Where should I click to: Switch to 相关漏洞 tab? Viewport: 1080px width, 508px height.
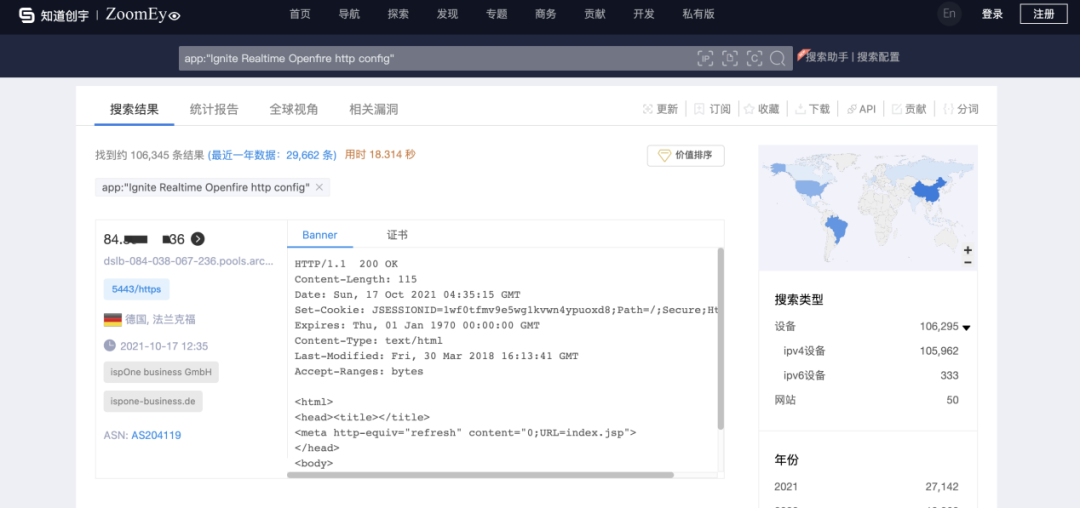tap(373, 109)
